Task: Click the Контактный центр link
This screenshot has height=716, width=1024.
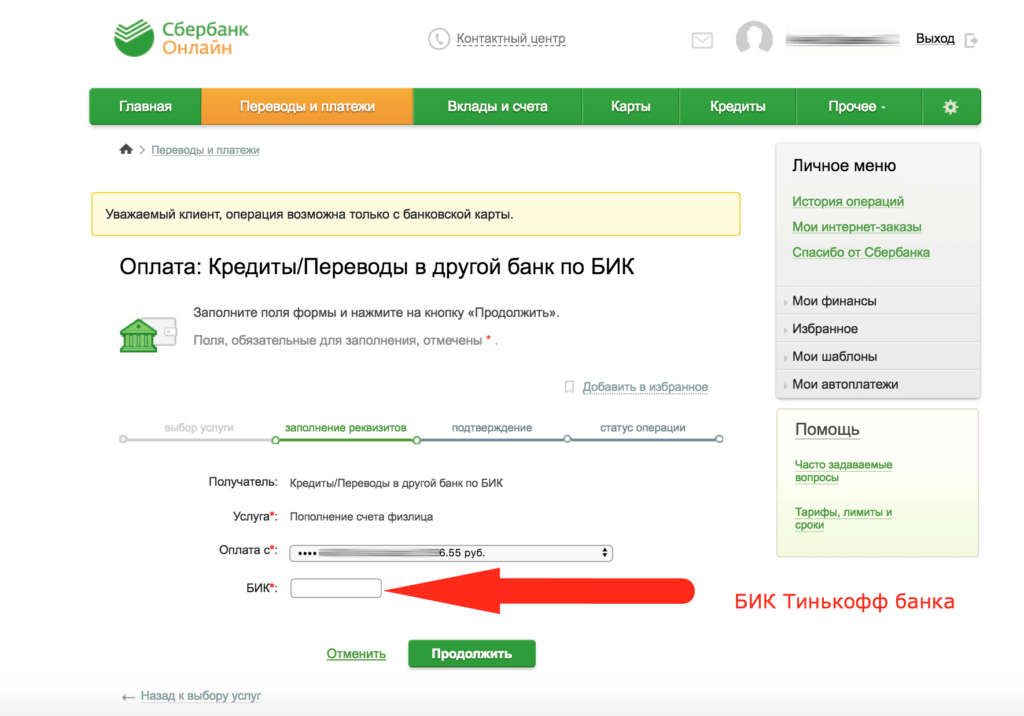Action: (x=511, y=39)
